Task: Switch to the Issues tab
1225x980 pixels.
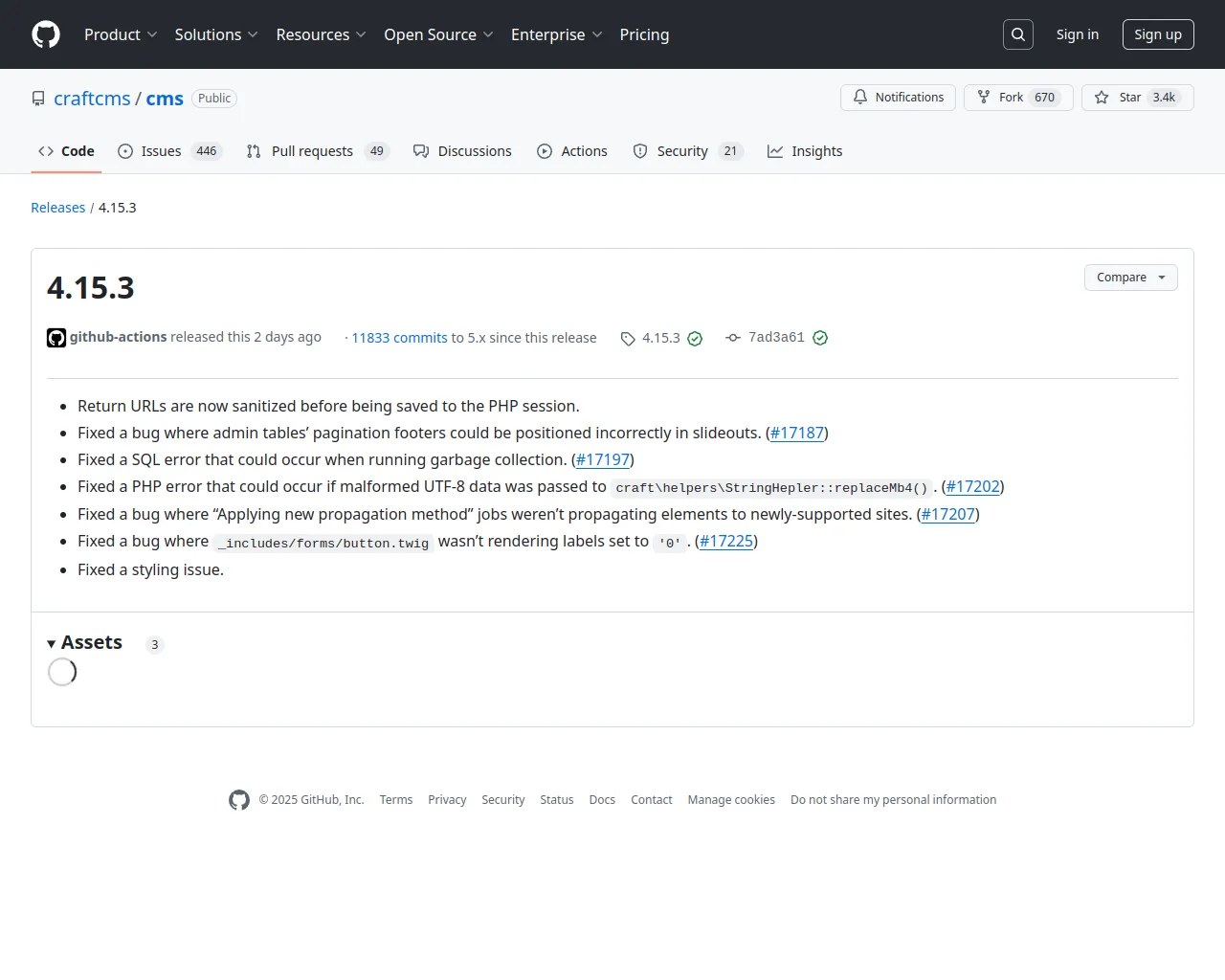Action: coord(169,151)
